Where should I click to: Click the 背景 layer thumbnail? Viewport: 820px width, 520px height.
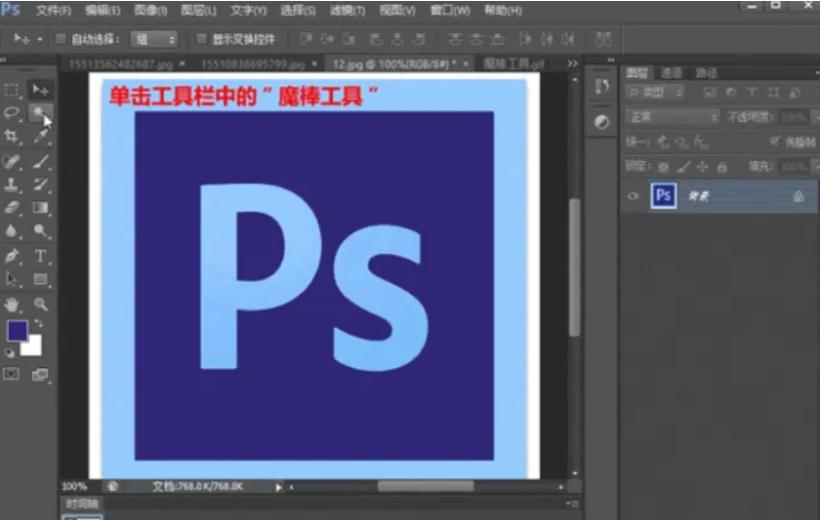pos(663,196)
